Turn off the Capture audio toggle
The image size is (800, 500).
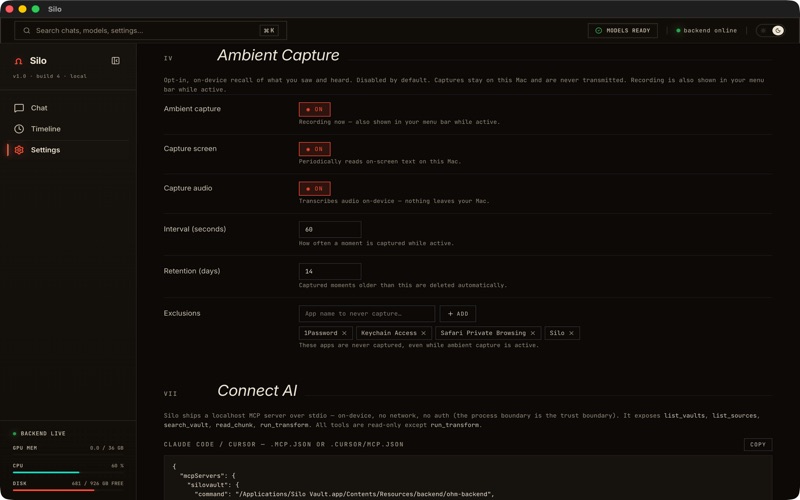(314, 189)
